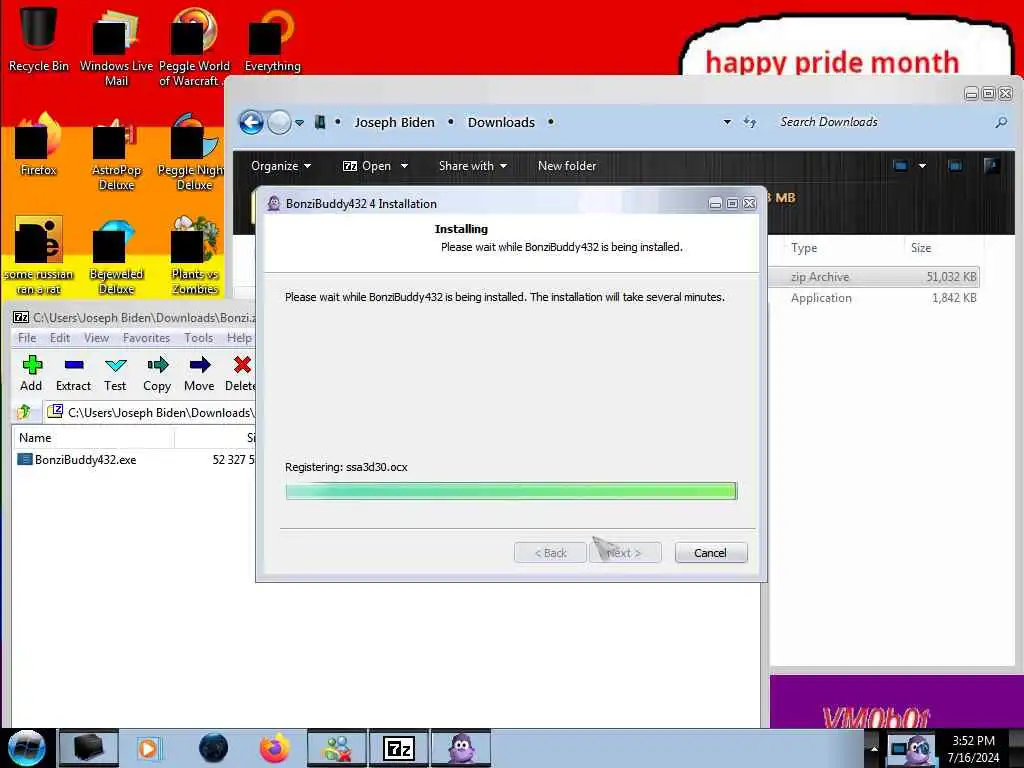Launch Firefox from the desktop
Viewport: 1024px width, 768px height.
click(x=38, y=145)
